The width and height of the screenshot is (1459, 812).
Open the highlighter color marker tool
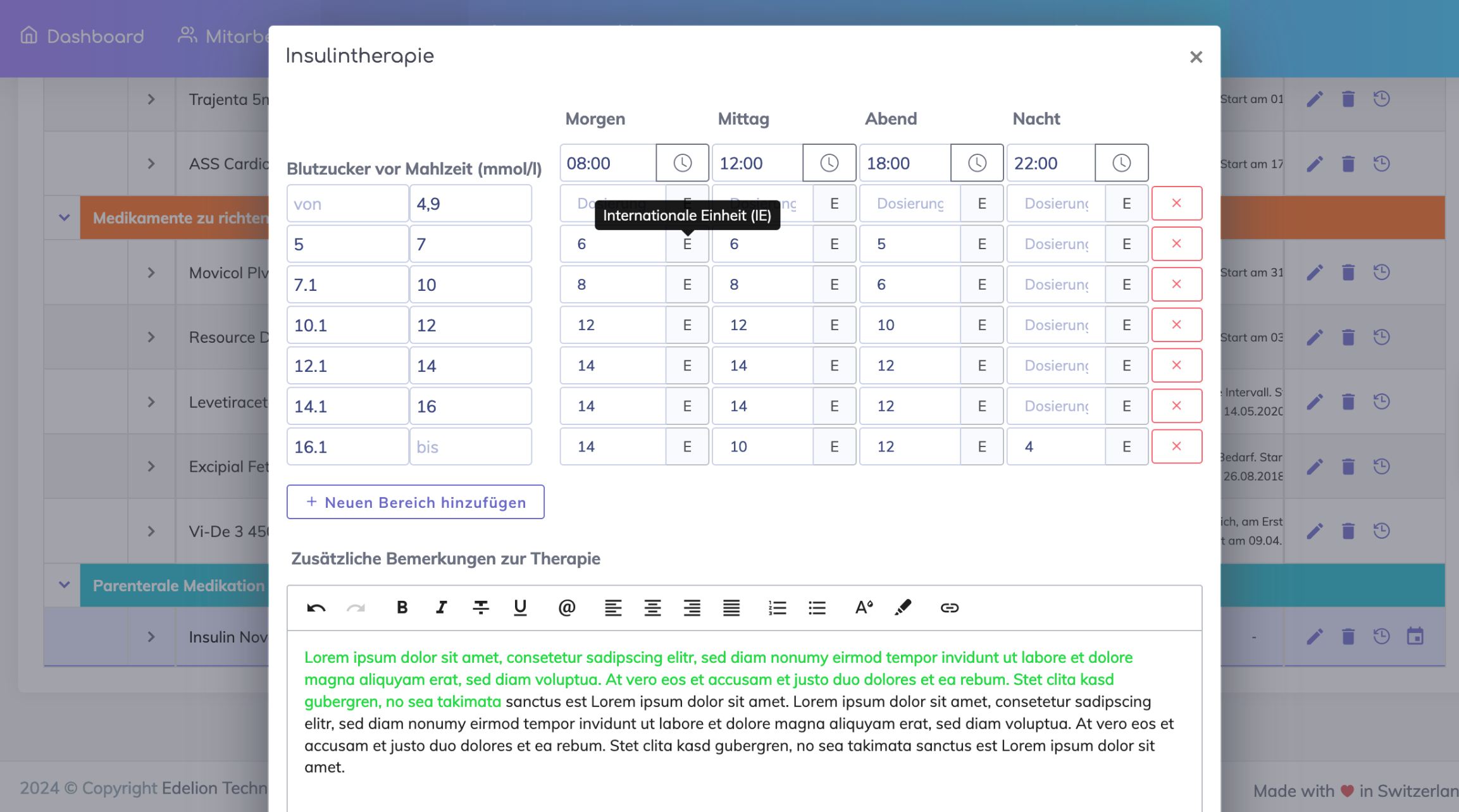point(903,608)
